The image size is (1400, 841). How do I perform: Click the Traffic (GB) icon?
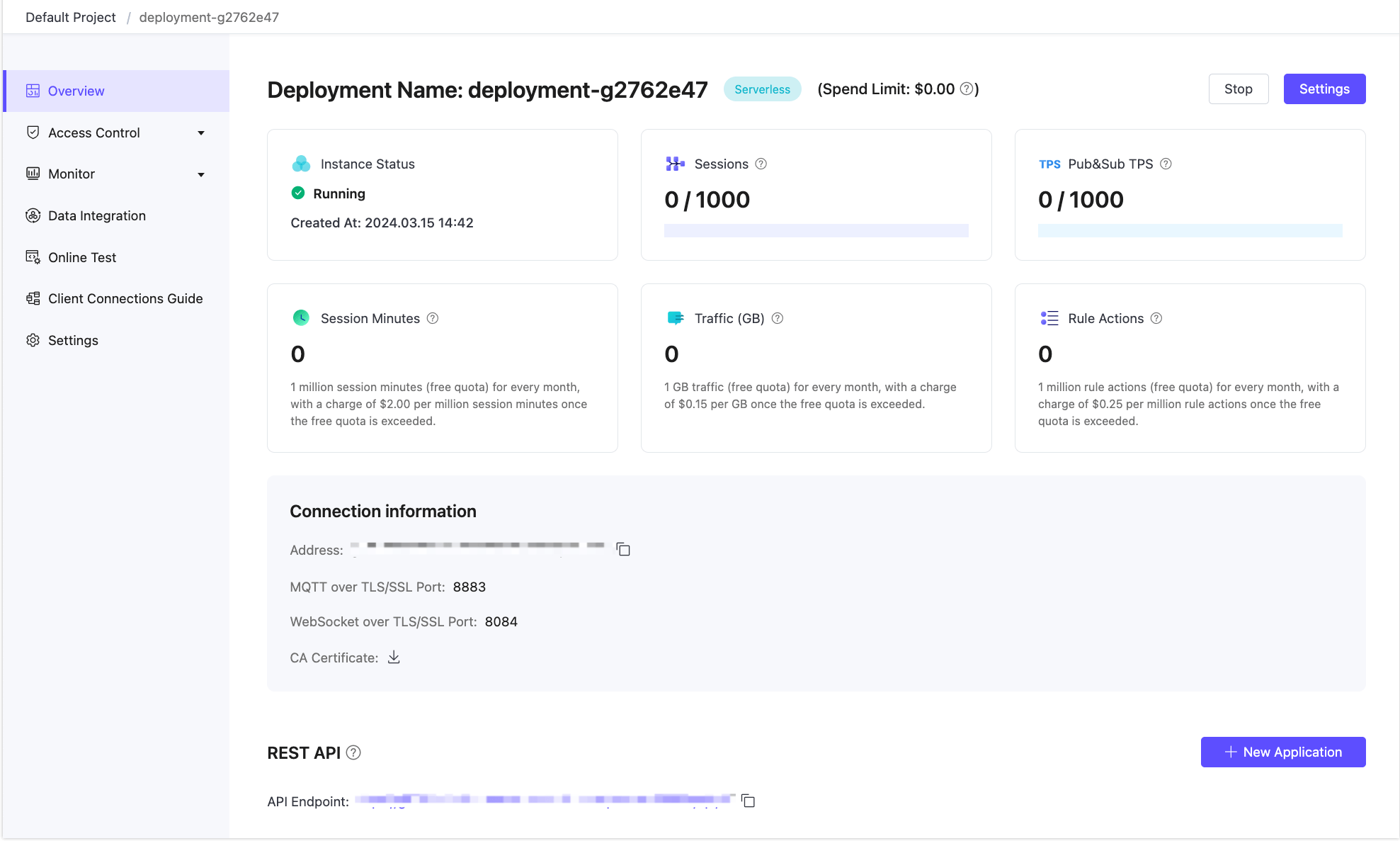coord(676,318)
